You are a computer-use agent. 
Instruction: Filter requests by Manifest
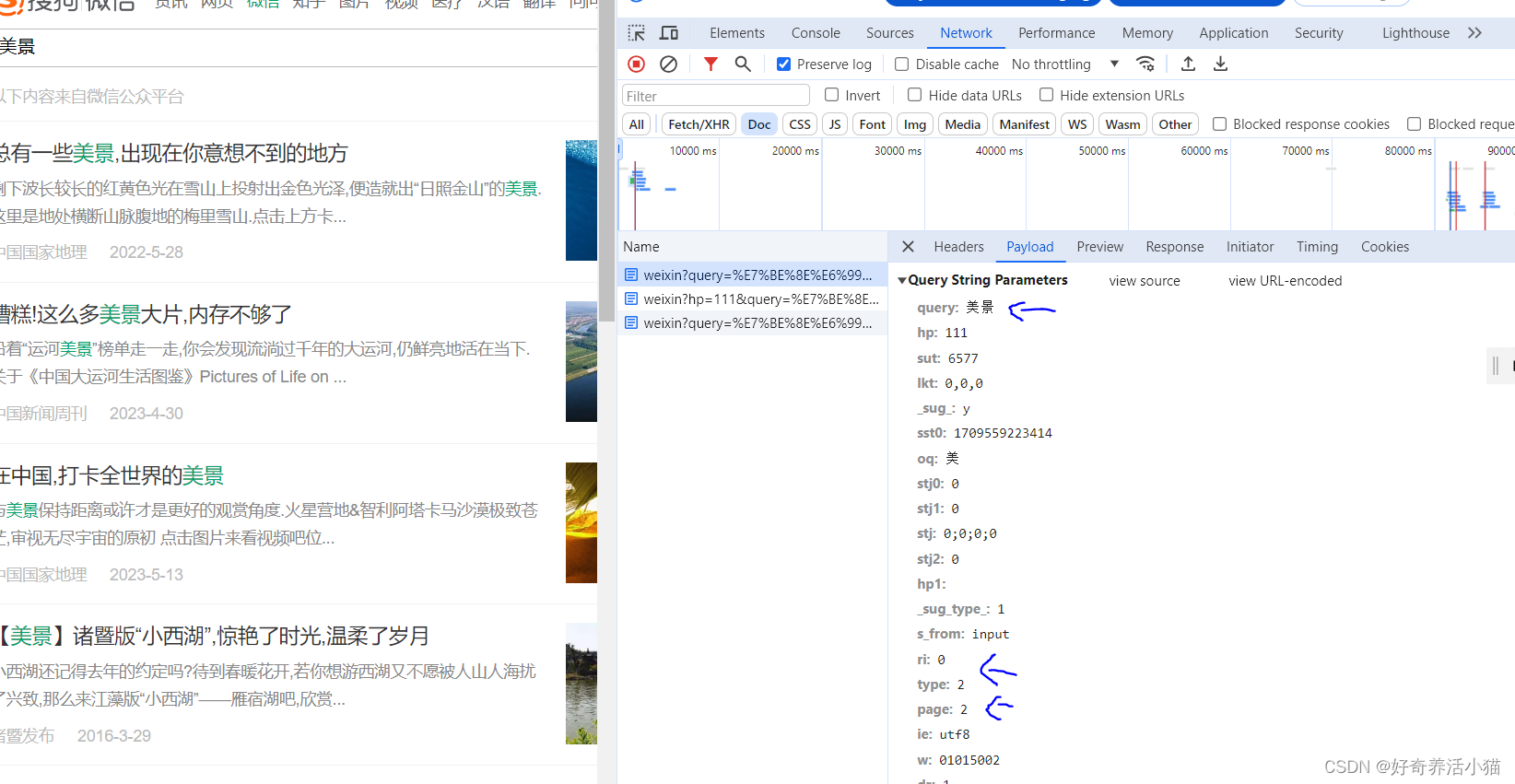[1025, 124]
